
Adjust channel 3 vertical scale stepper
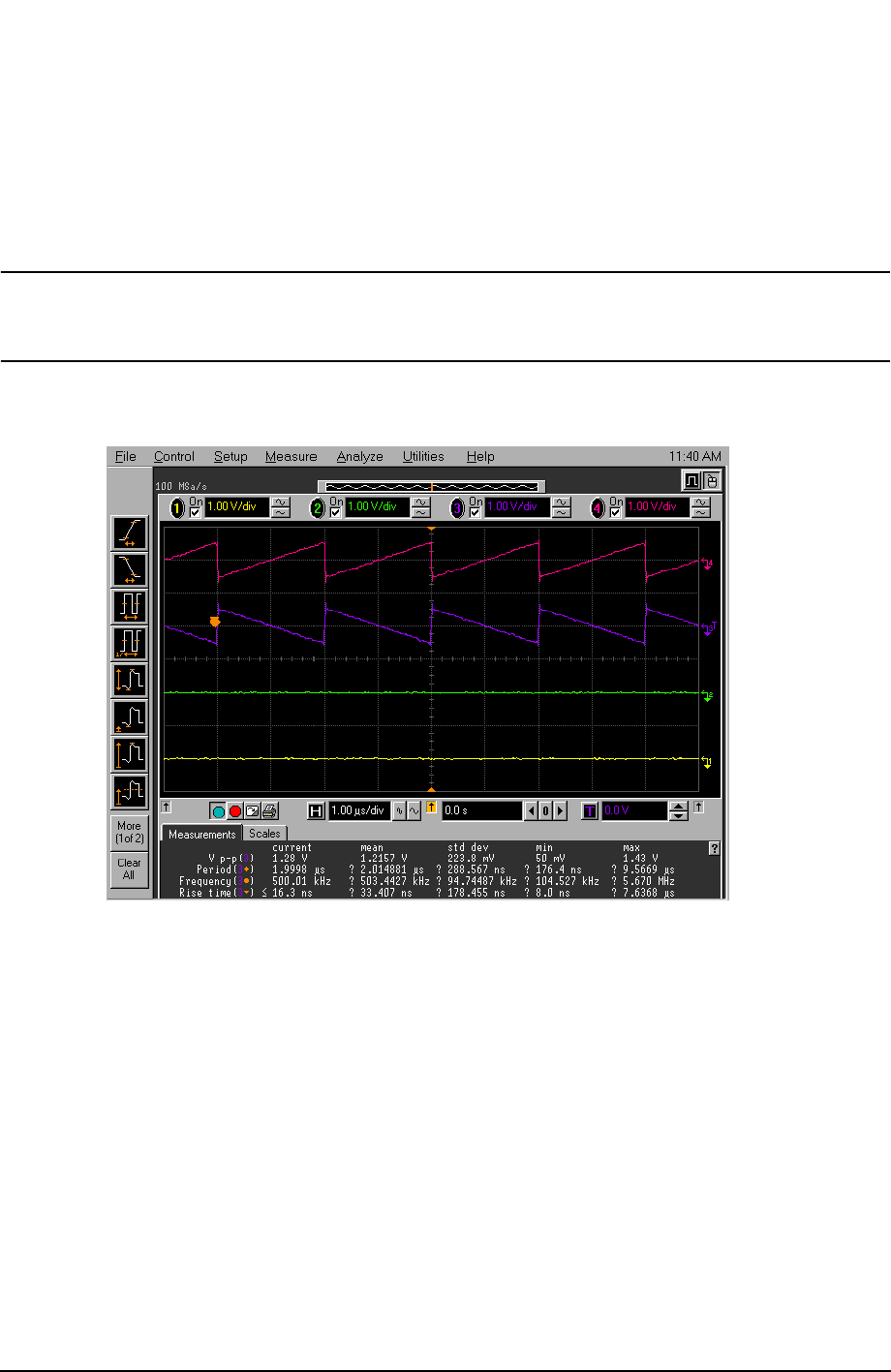tap(561, 507)
